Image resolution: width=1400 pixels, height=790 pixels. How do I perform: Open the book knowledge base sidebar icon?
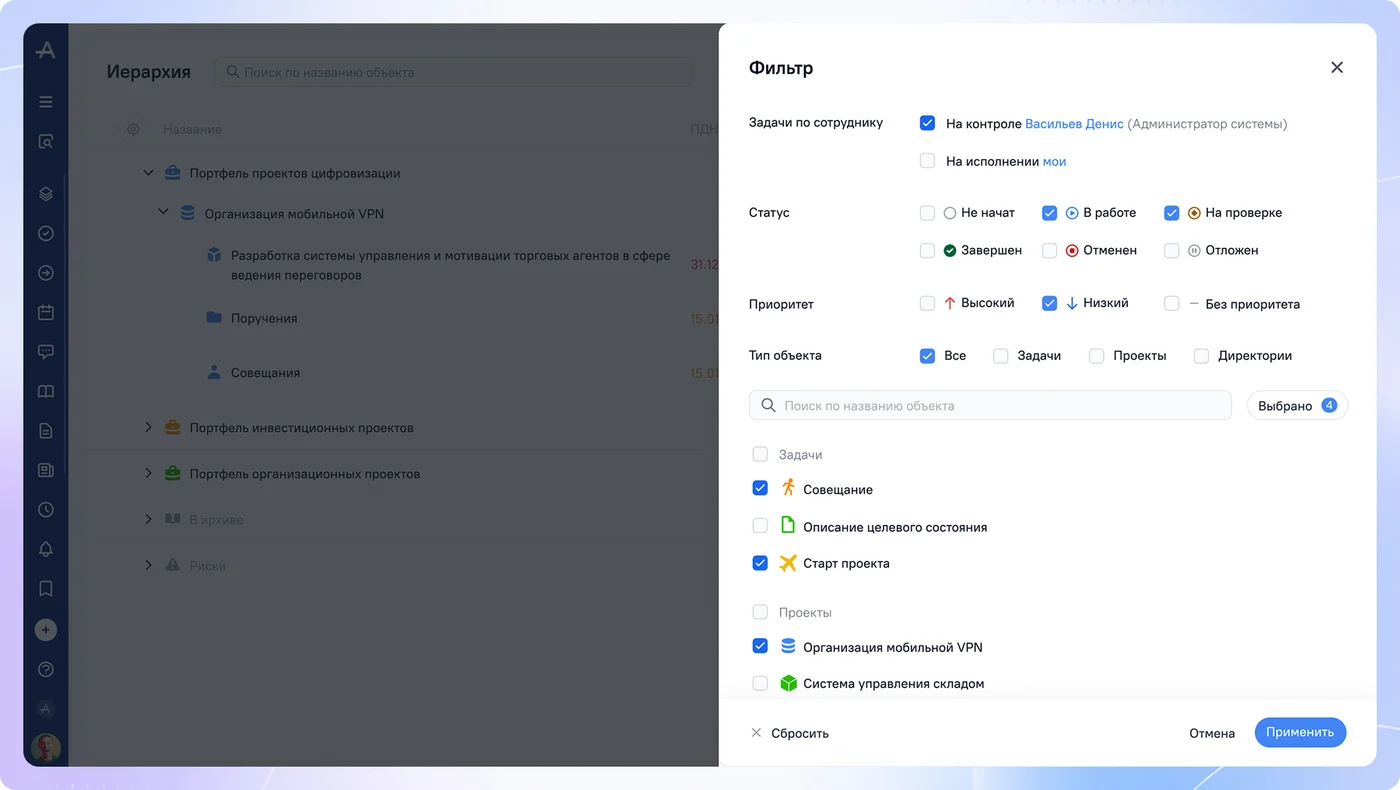(46, 392)
